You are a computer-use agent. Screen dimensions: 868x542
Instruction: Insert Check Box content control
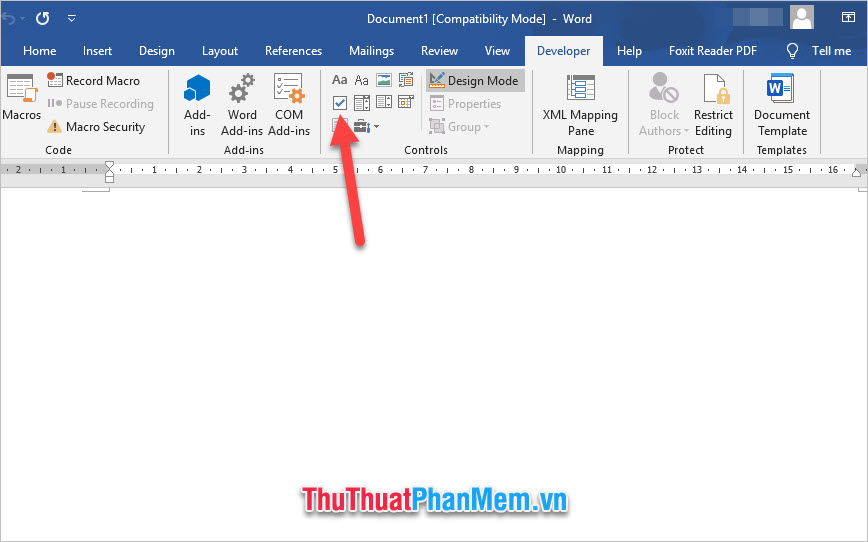click(x=339, y=102)
